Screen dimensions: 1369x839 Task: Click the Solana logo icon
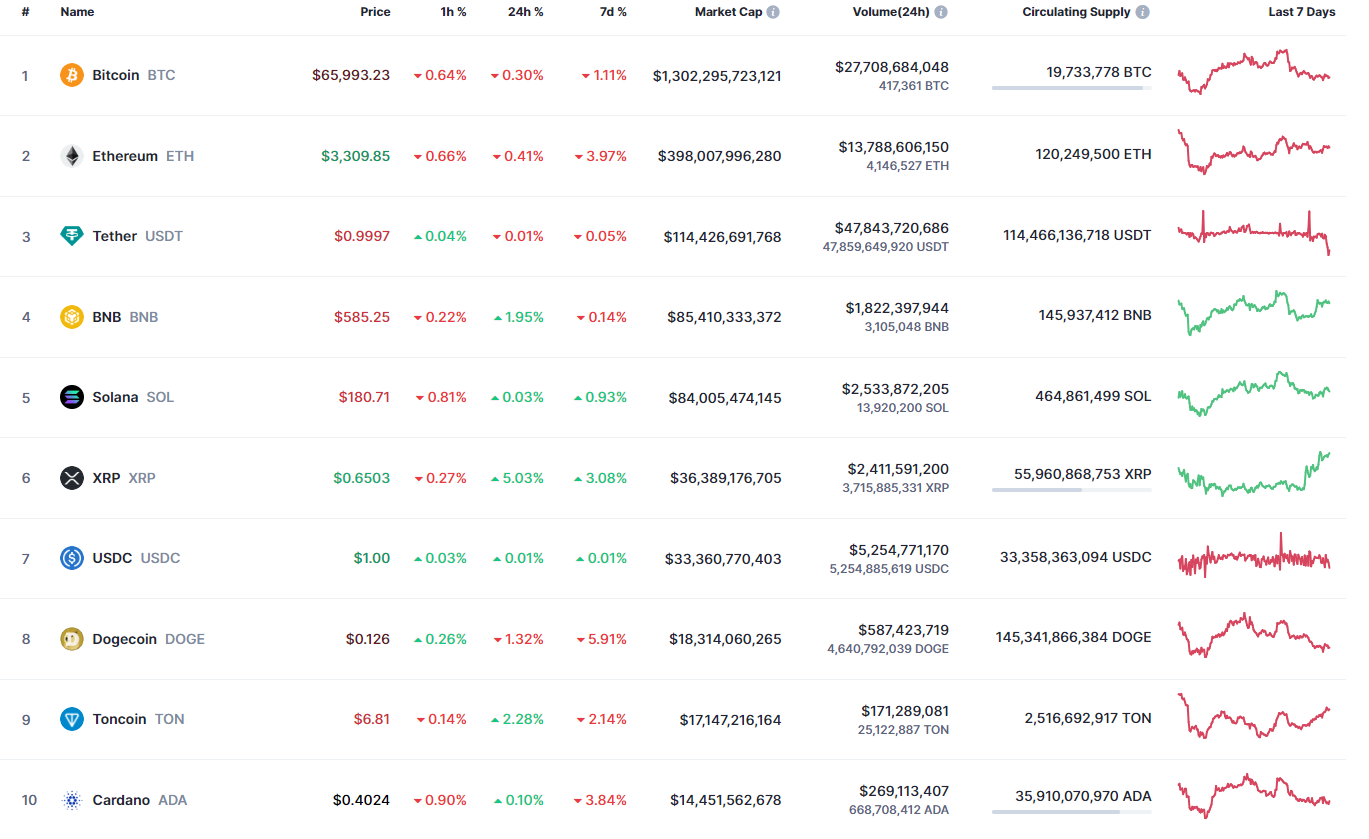(72, 397)
